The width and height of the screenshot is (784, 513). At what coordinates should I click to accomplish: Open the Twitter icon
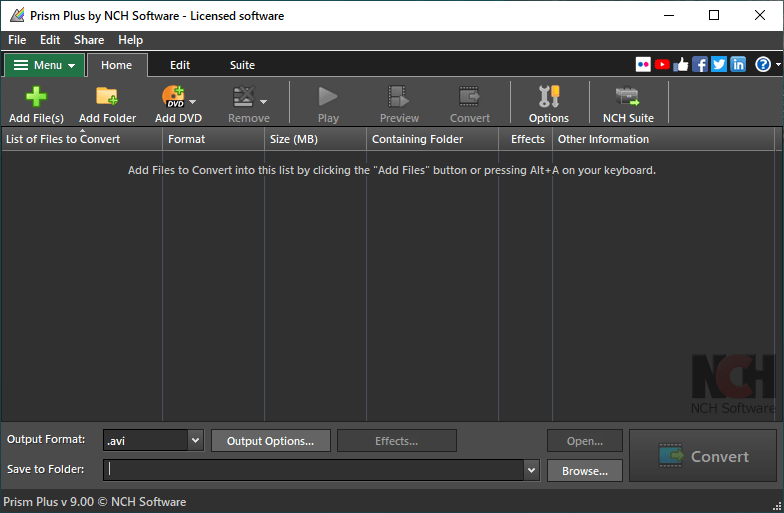tap(718, 64)
